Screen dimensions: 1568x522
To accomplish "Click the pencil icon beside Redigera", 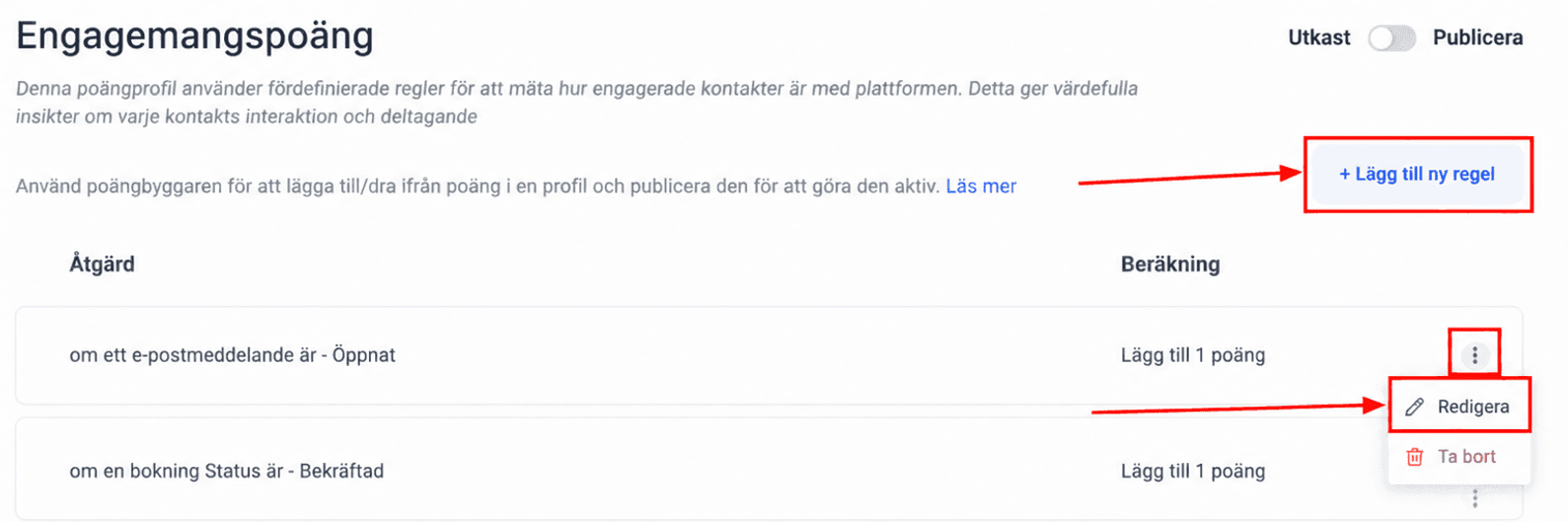I will (1414, 407).
